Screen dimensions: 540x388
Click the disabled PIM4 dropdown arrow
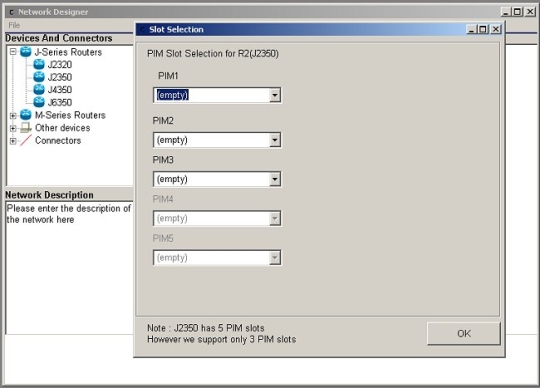[274, 218]
